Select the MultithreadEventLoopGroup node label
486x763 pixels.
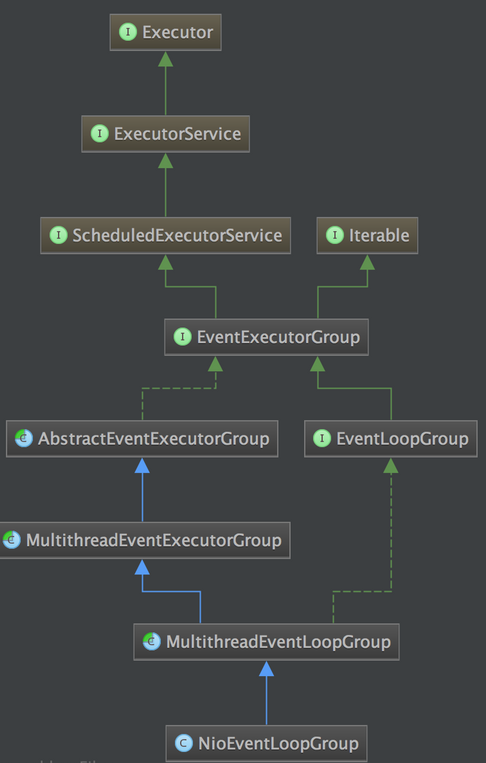click(x=278, y=642)
